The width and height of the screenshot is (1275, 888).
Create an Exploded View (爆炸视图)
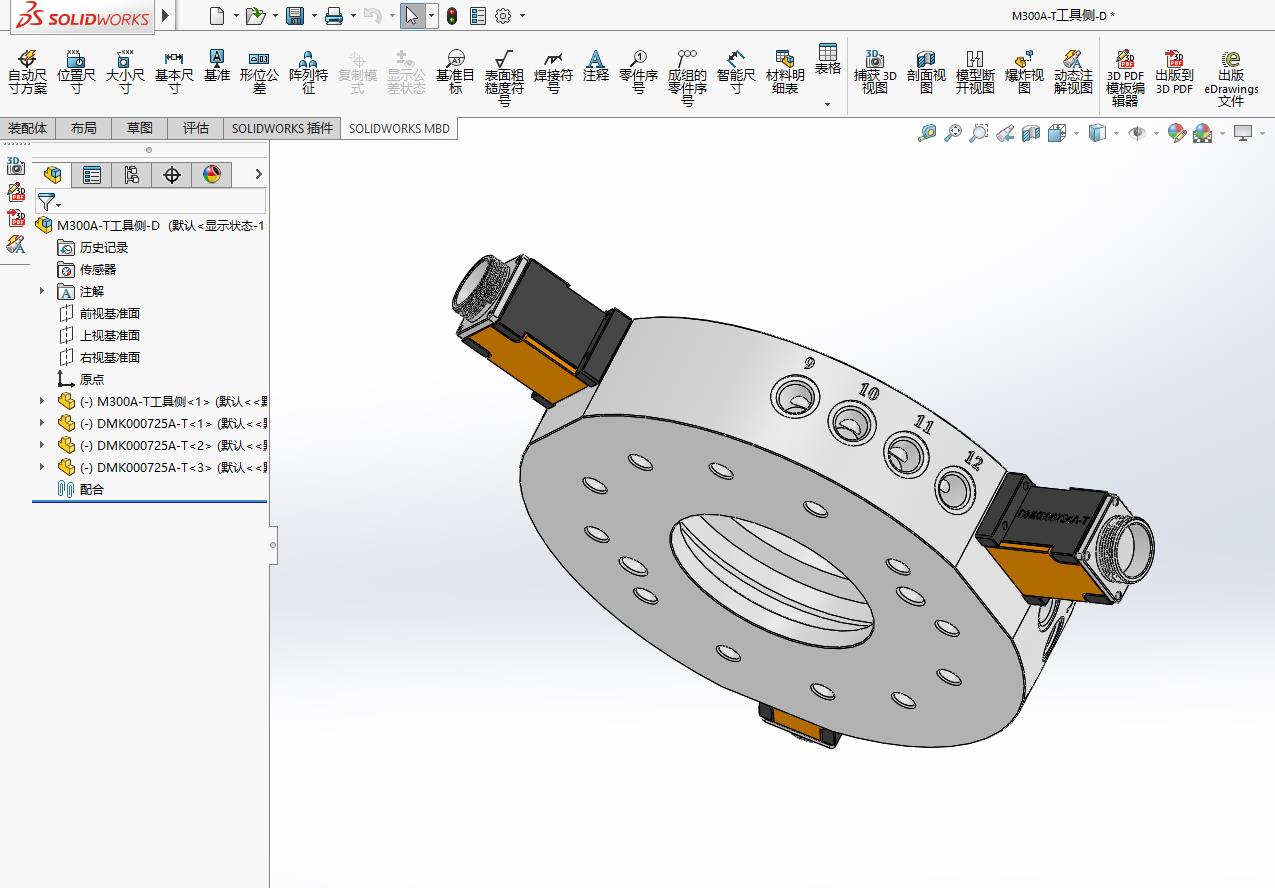(x=1024, y=73)
